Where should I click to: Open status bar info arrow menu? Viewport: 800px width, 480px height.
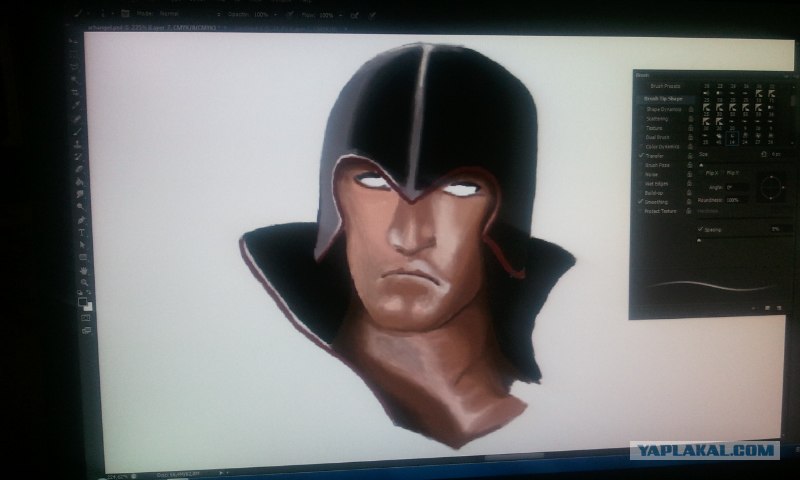[221, 473]
